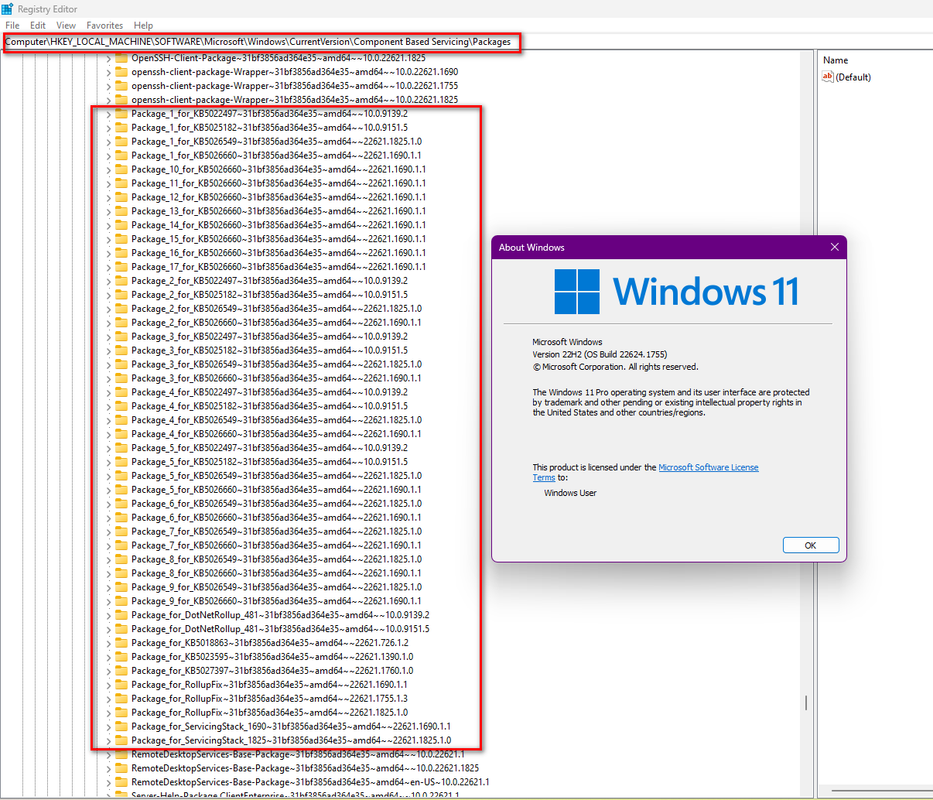Viewport: 933px width, 800px height.
Task: Click folder icon of Package_6_for_KB5026549
Action: 121,504
